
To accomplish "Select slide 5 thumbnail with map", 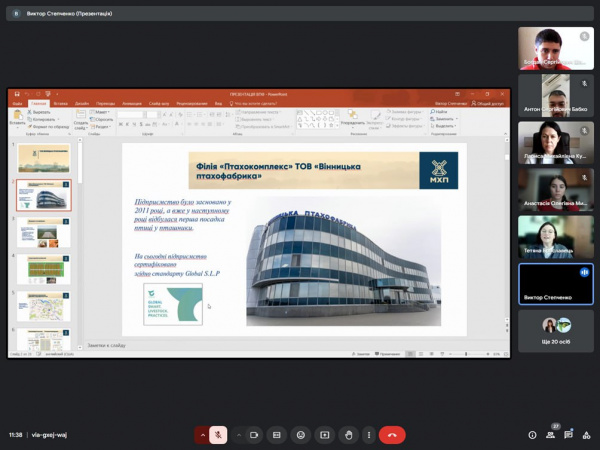I will (x=44, y=307).
